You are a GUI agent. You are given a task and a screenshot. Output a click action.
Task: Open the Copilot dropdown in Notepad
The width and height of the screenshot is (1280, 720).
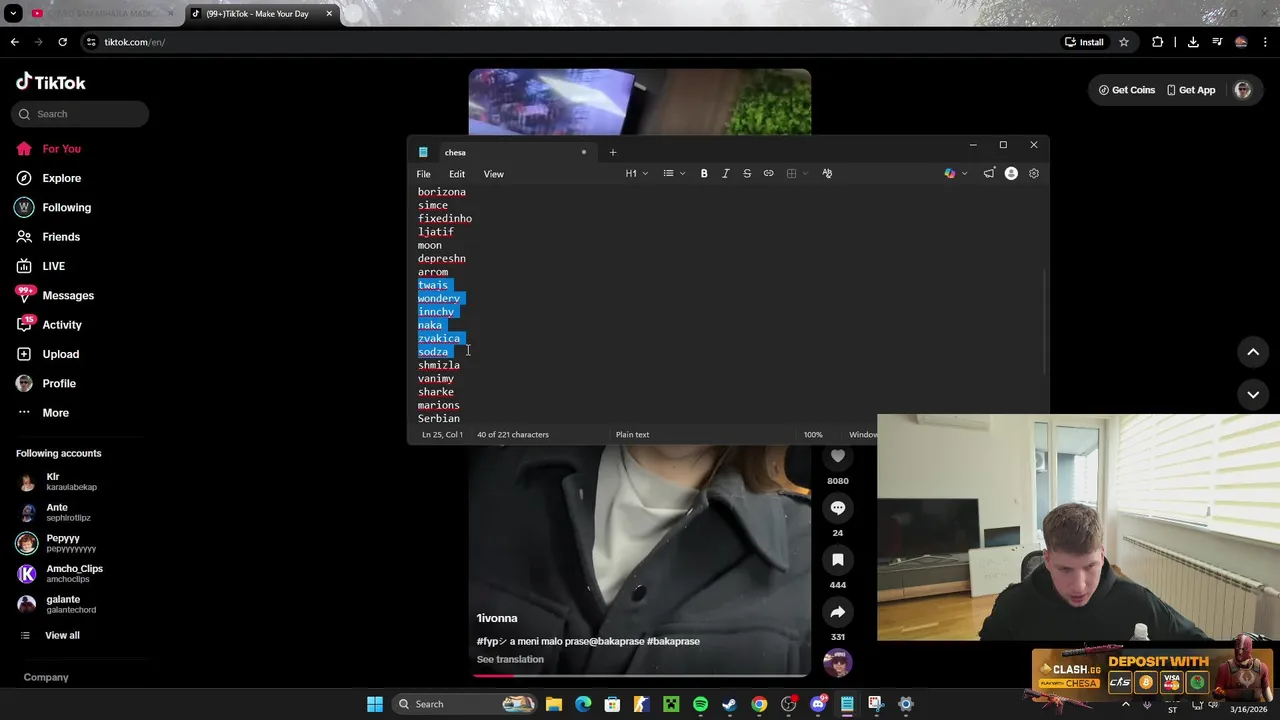[x=956, y=174]
